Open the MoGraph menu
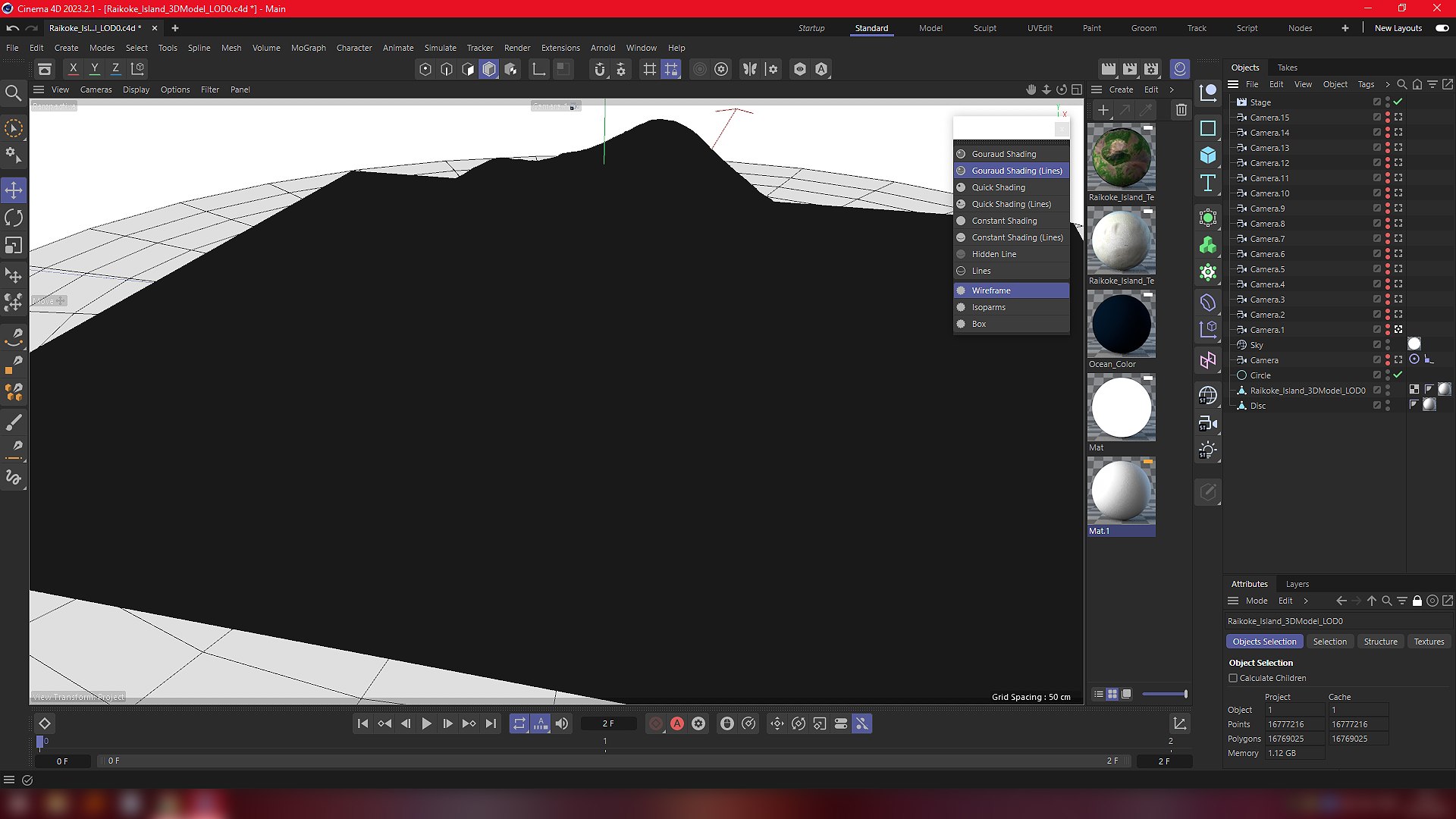The width and height of the screenshot is (1456, 819). coord(308,48)
